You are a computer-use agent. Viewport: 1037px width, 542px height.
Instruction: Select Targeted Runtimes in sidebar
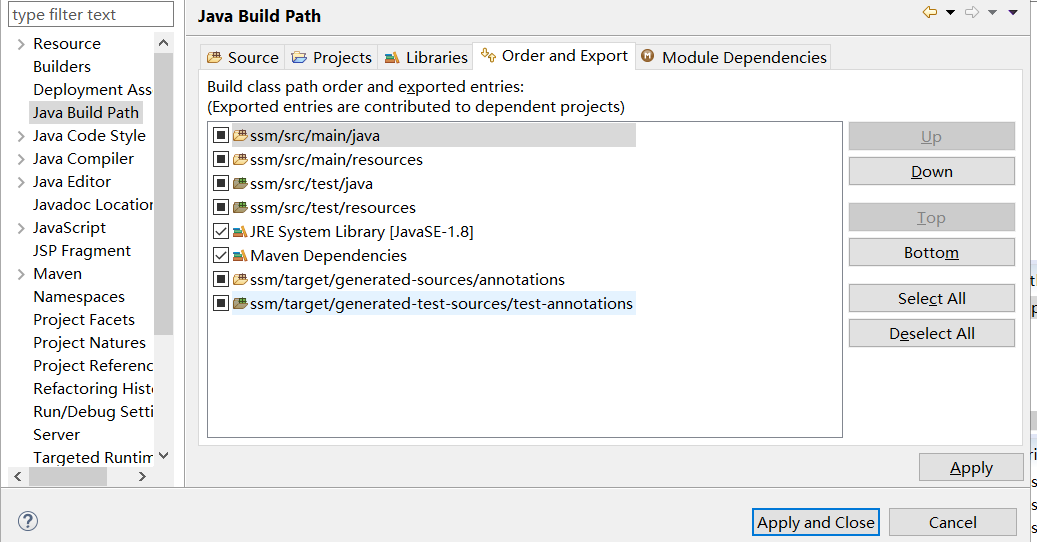tap(92, 457)
